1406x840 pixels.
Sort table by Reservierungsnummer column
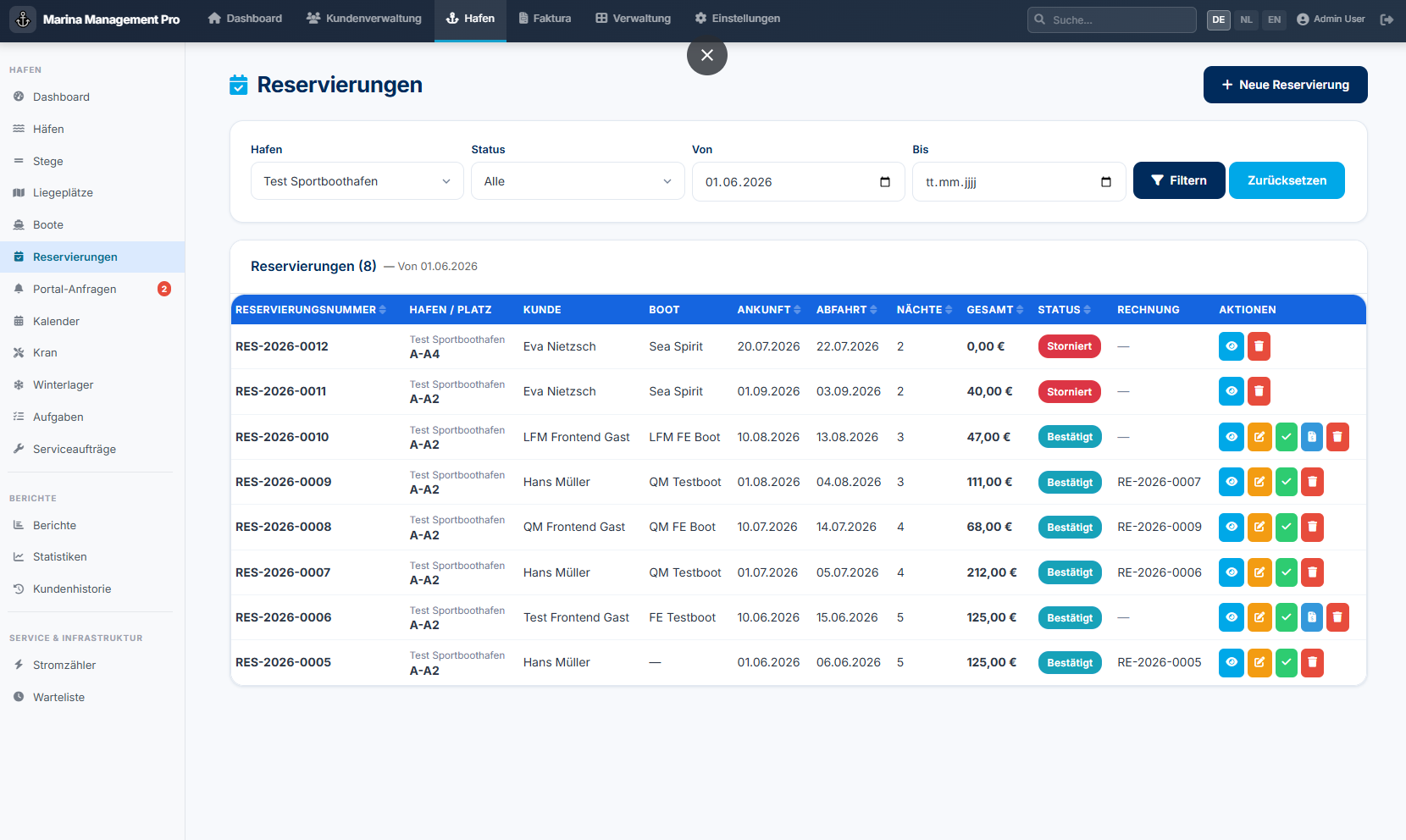pos(311,310)
